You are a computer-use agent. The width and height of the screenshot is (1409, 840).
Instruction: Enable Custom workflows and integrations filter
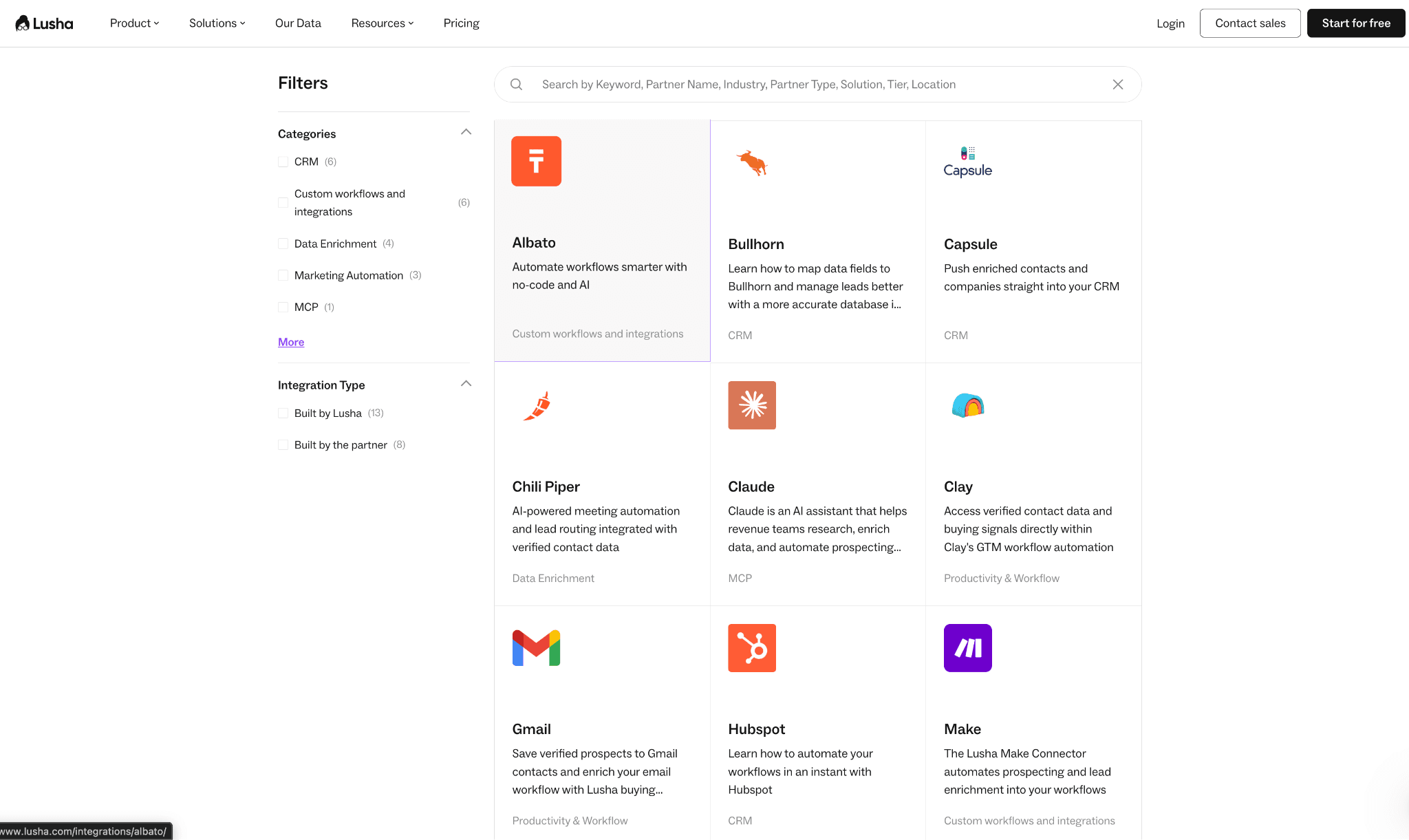click(283, 202)
